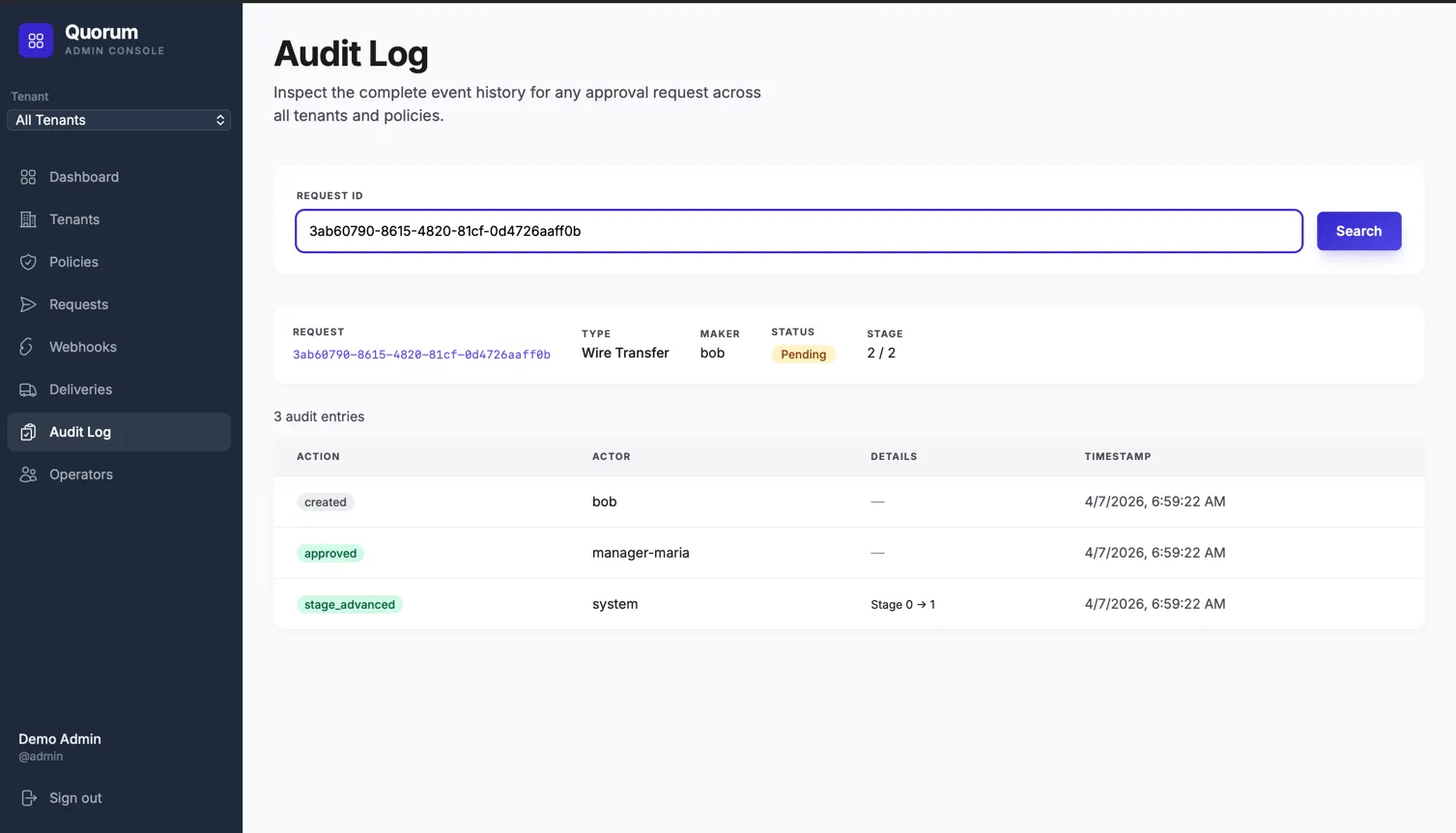Open Deliveries in sidebar
The width and height of the screenshot is (1456, 833).
click(119, 389)
